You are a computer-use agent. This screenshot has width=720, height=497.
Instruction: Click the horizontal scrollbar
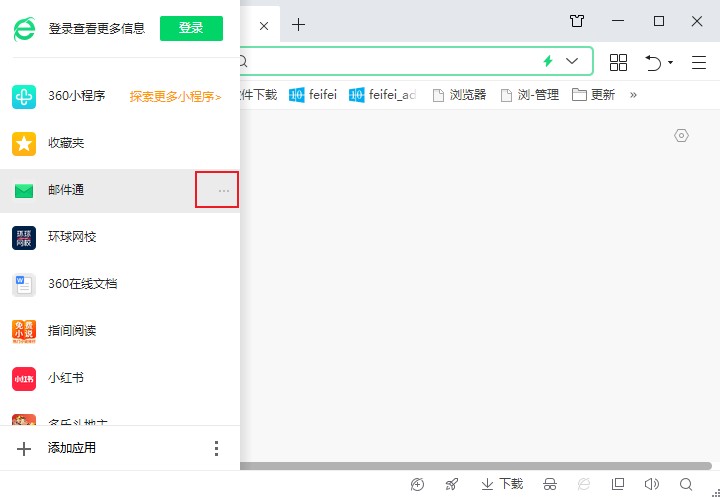pyautogui.click(x=476, y=466)
